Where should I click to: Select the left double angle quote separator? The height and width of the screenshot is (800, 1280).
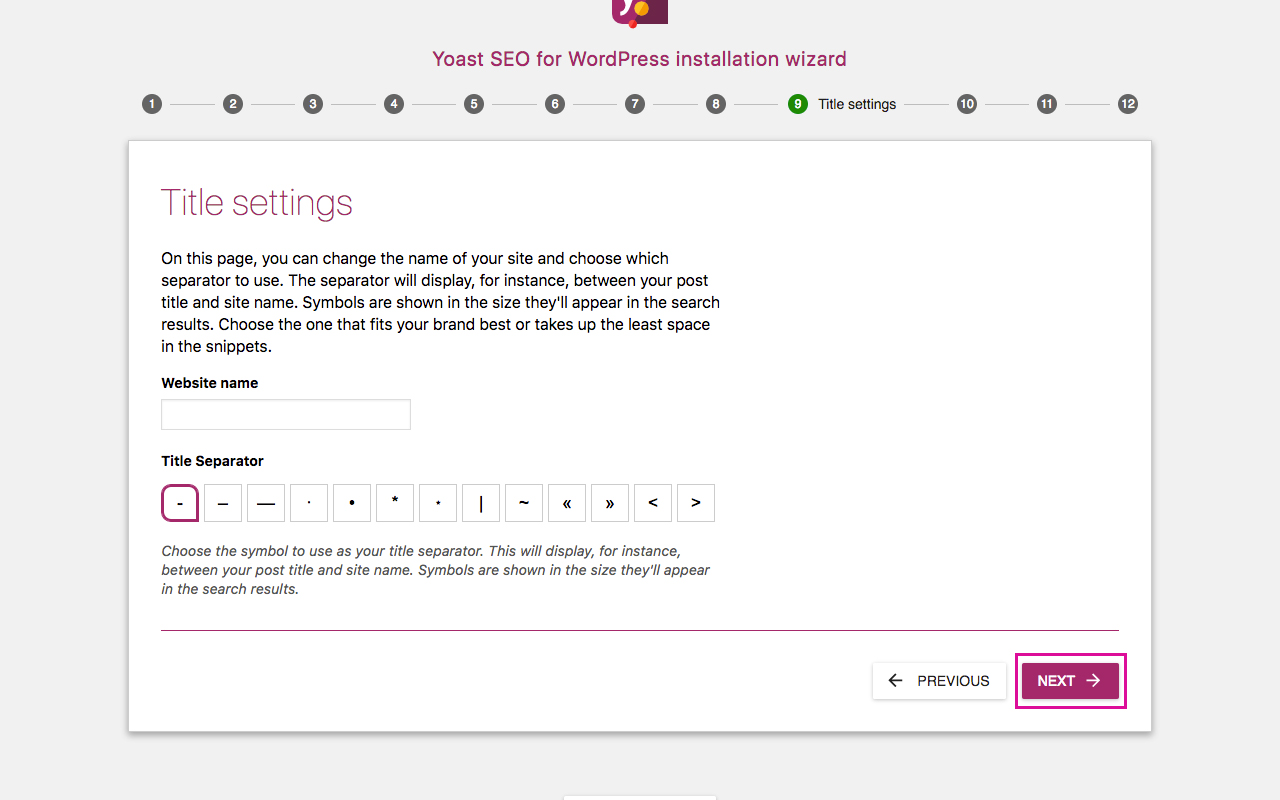click(x=567, y=503)
